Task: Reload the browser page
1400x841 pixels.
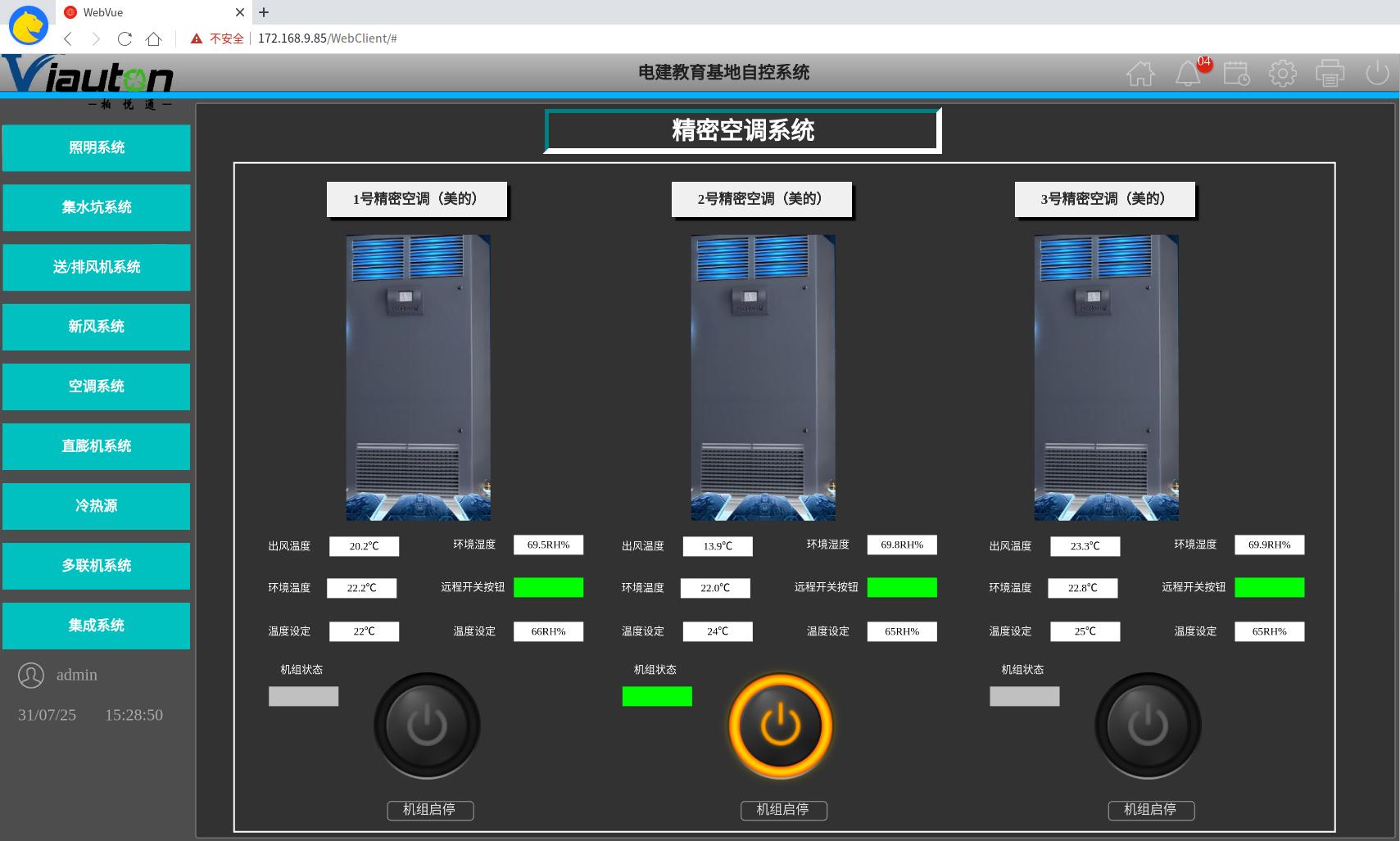Action: click(x=125, y=38)
